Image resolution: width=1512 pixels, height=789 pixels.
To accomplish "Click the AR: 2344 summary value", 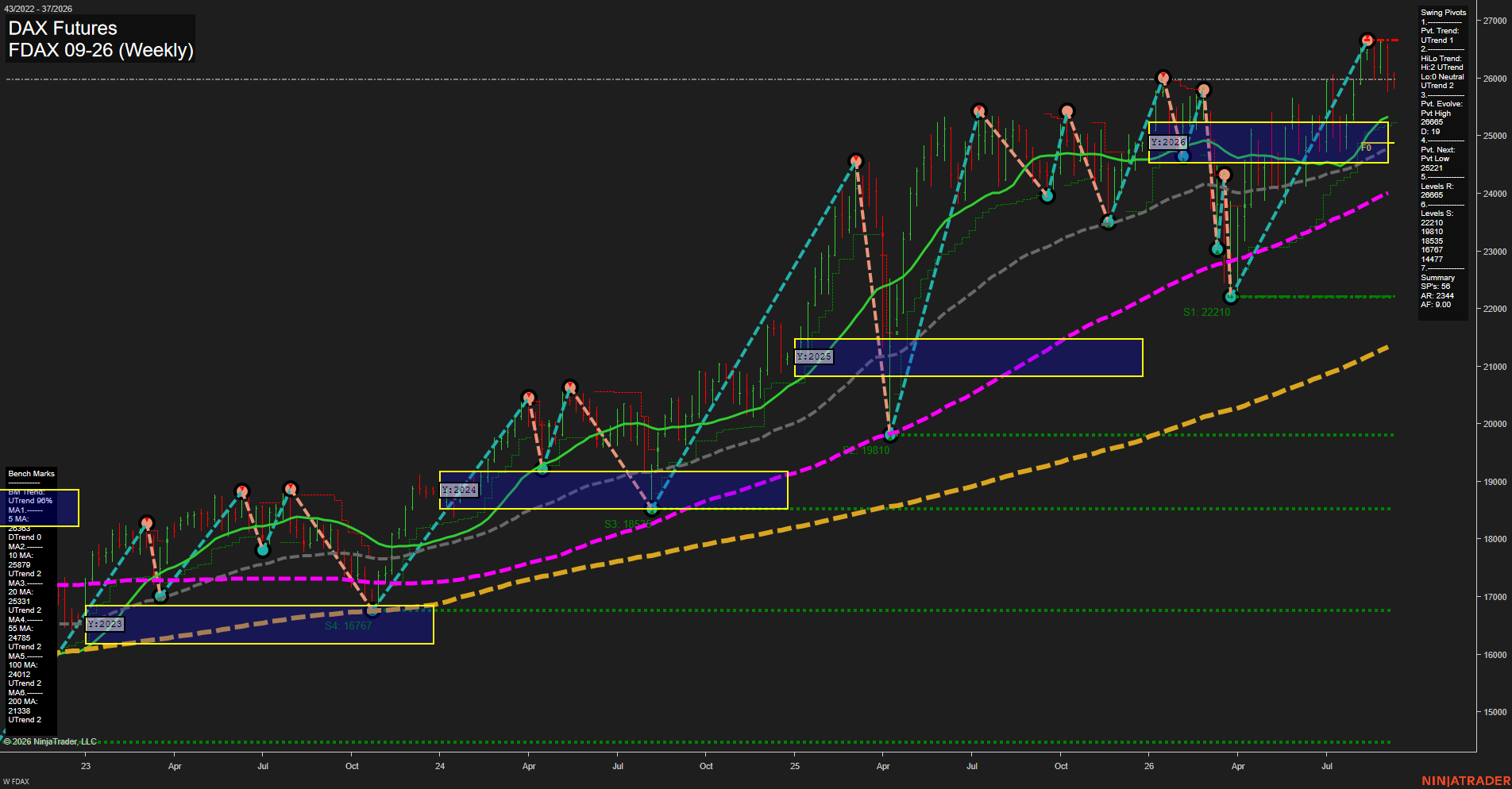I will [1437, 296].
